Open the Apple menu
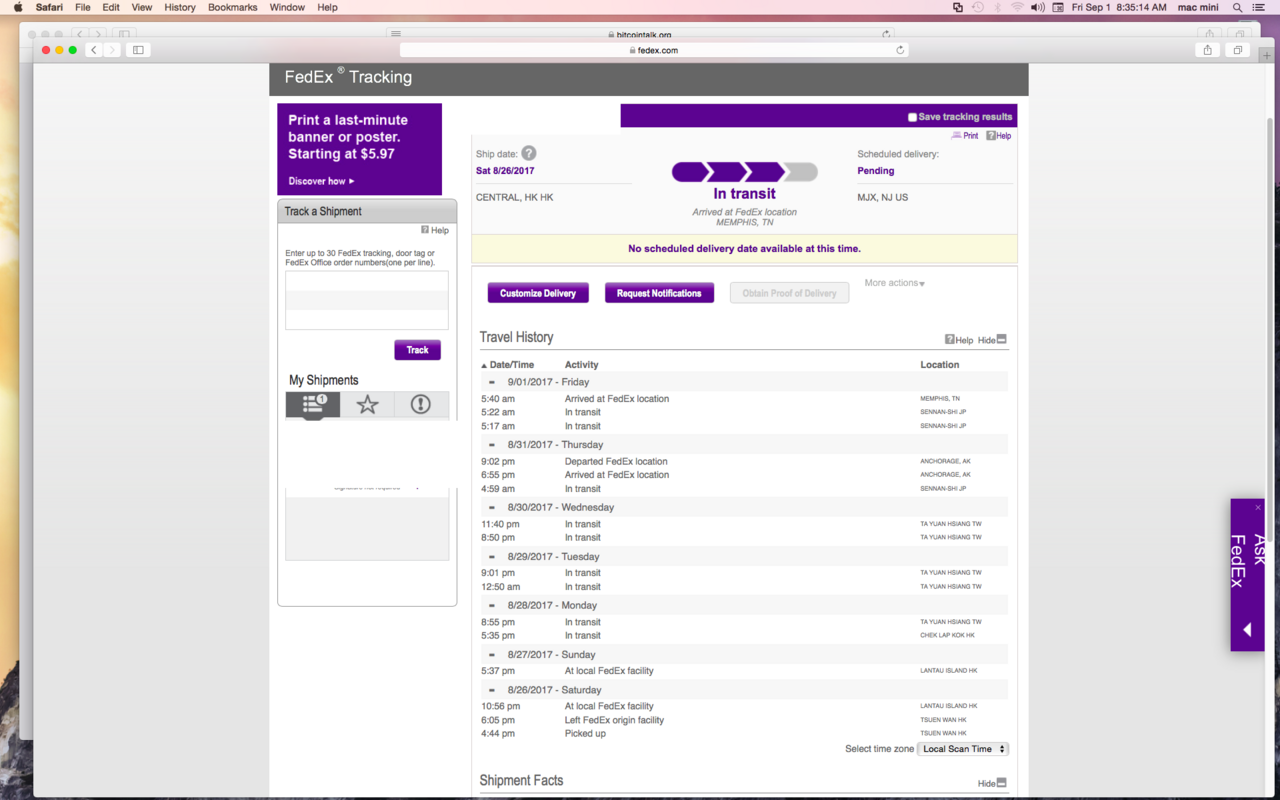The image size is (1280, 800). click(x=17, y=7)
